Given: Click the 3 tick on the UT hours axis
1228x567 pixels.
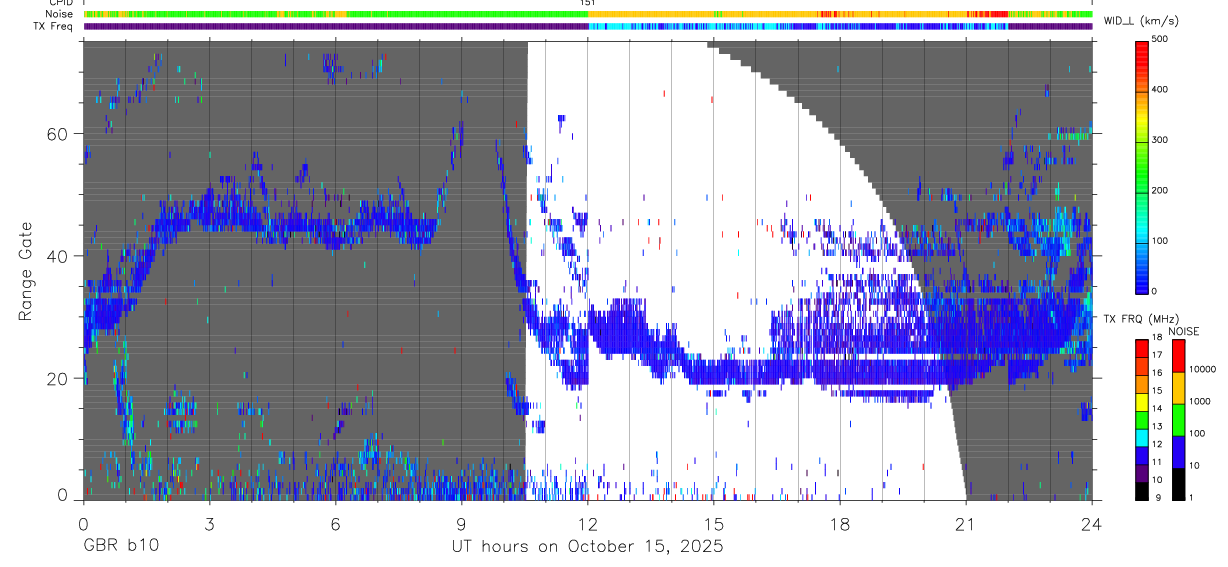Looking at the screenshot, I should [x=209, y=522].
